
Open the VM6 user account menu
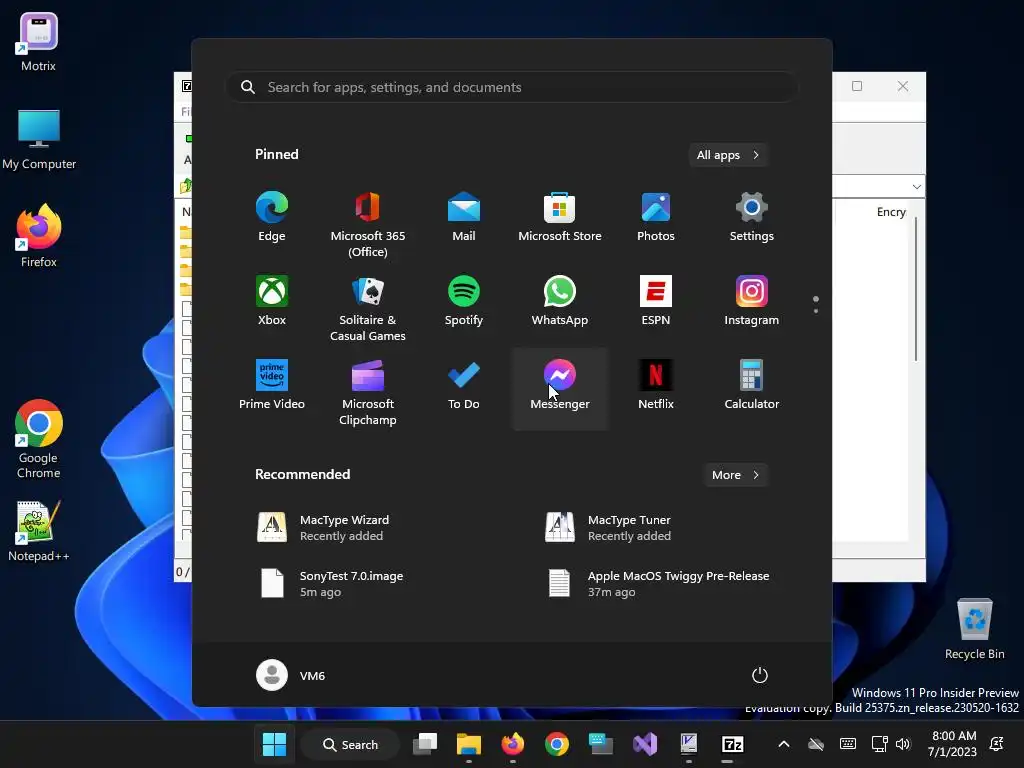click(x=291, y=675)
